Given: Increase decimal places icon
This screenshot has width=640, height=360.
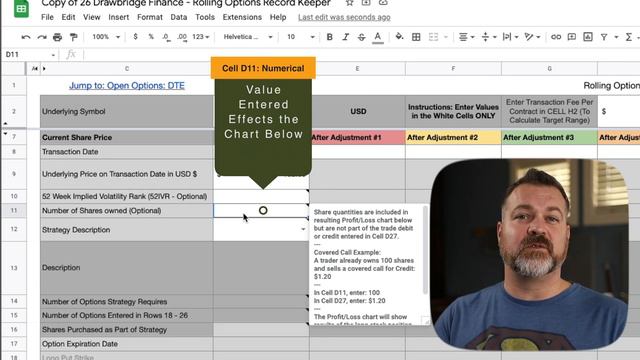Looking at the screenshot, I should (182, 37).
